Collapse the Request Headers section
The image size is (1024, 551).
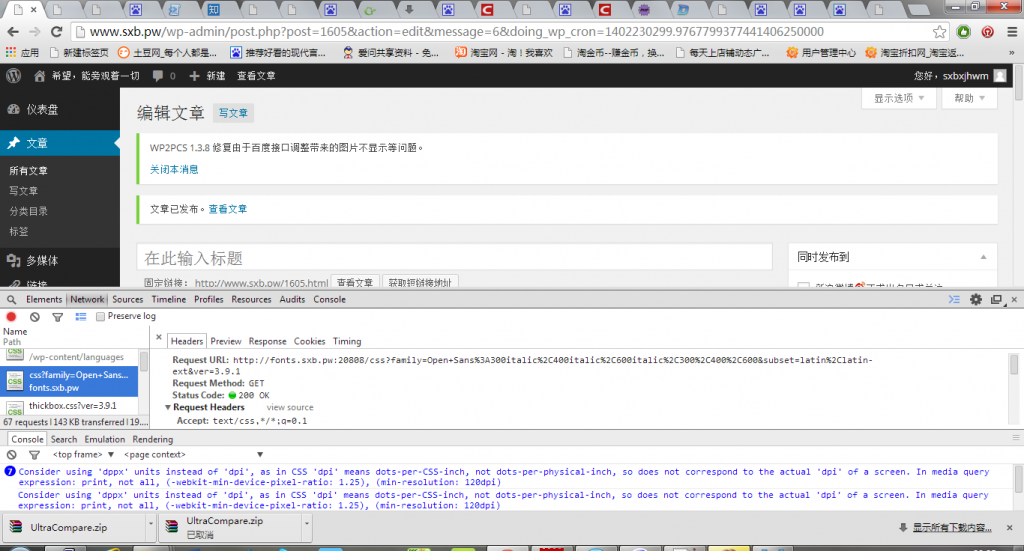click(x=168, y=408)
